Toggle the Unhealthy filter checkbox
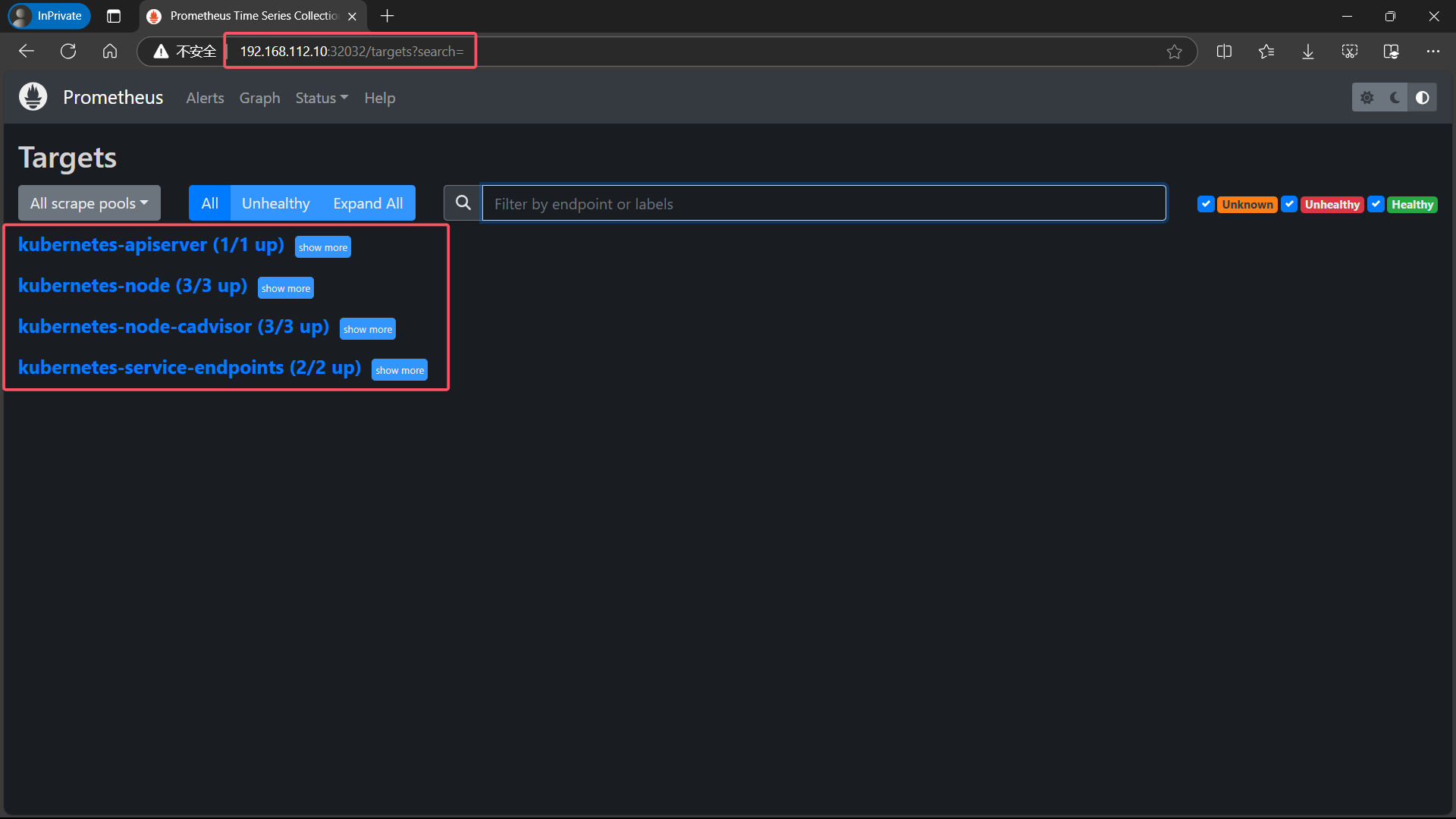 click(x=1289, y=204)
